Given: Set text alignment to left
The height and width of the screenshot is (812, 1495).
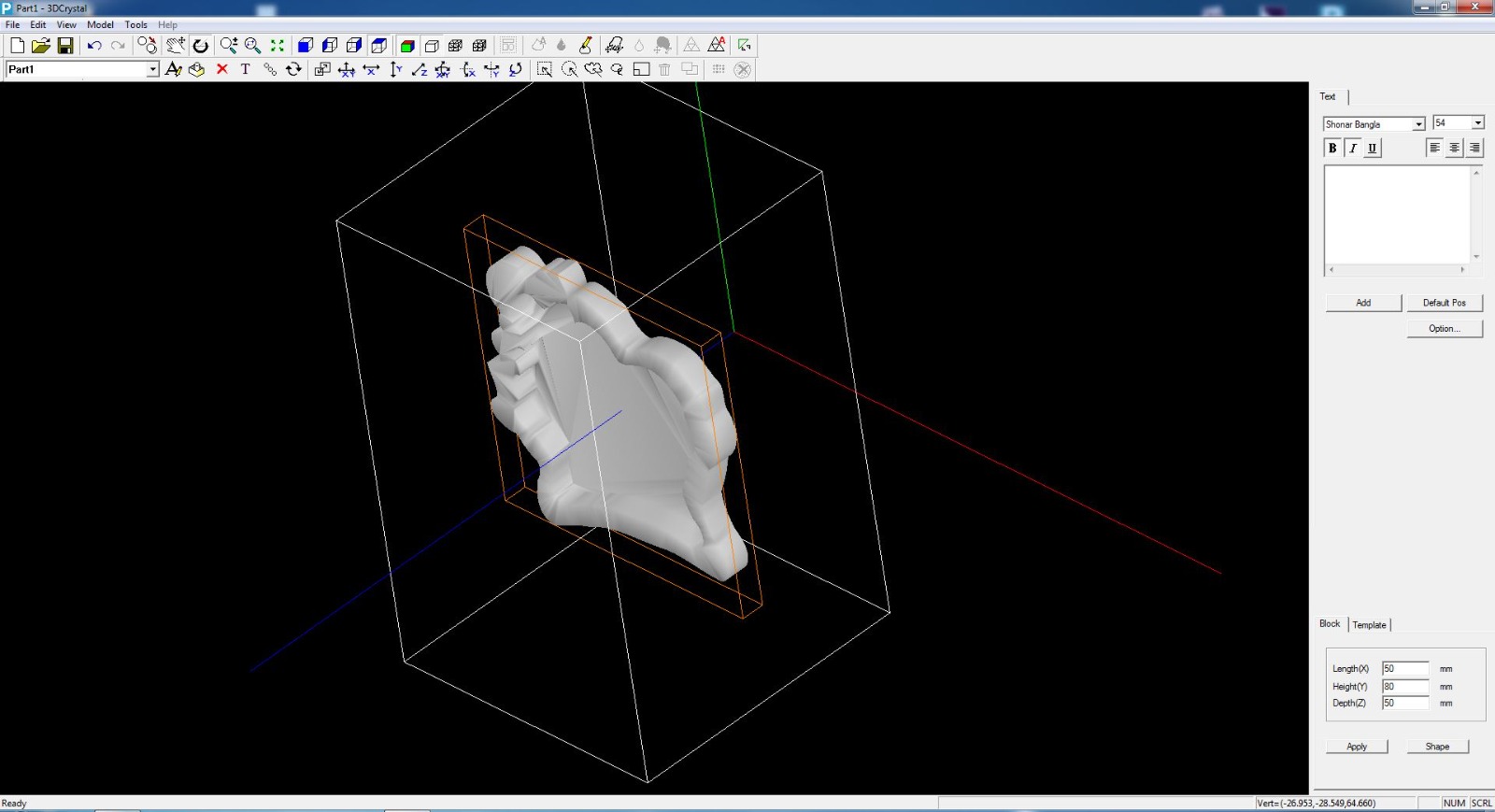Looking at the screenshot, I should (1434, 148).
